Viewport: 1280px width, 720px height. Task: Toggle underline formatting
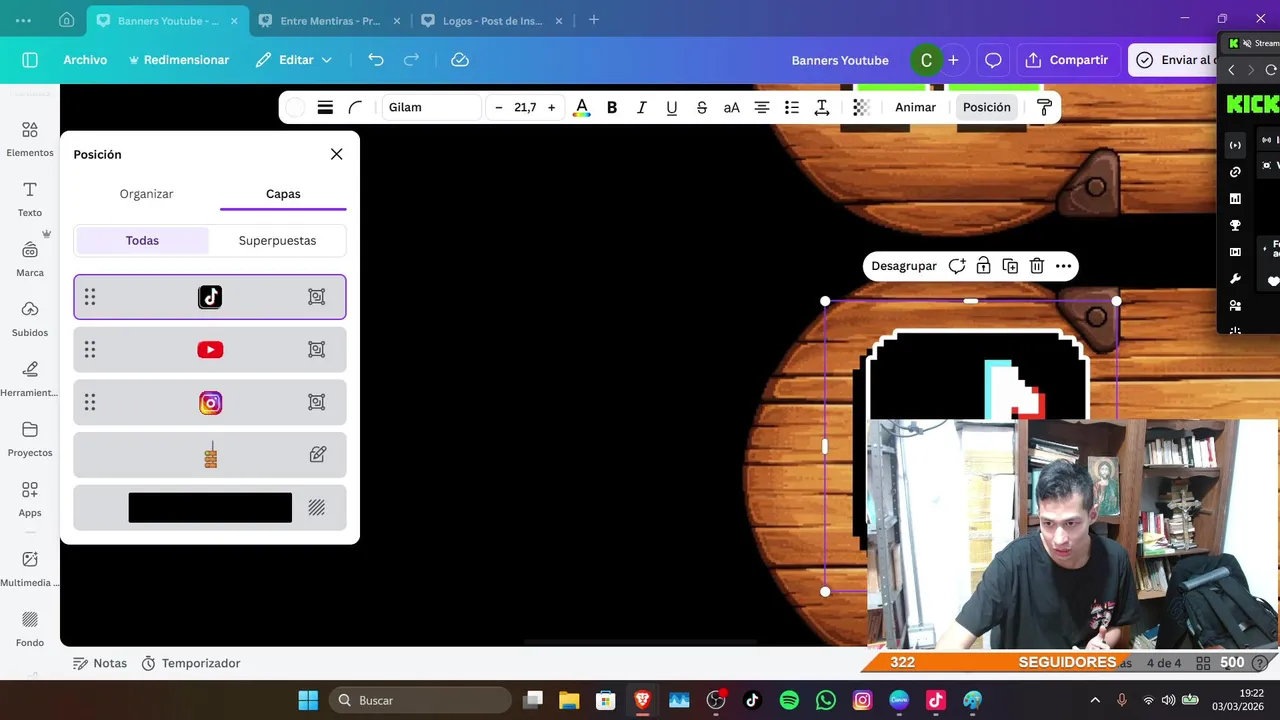point(672,107)
